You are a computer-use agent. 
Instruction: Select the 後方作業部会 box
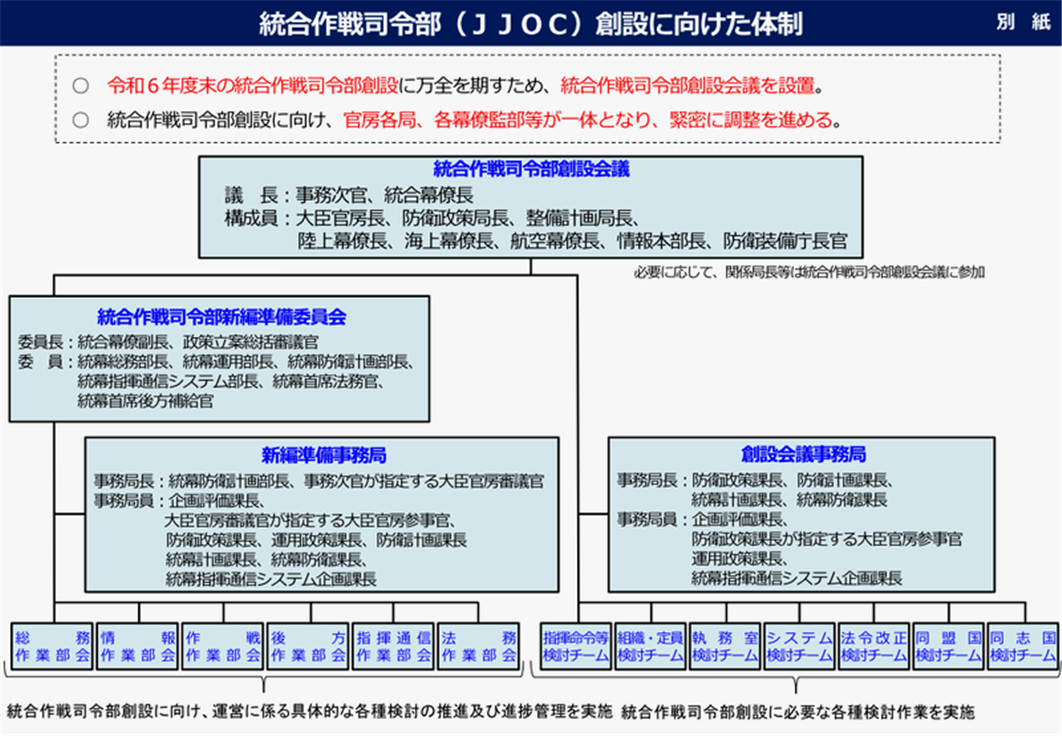pos(309,647)
